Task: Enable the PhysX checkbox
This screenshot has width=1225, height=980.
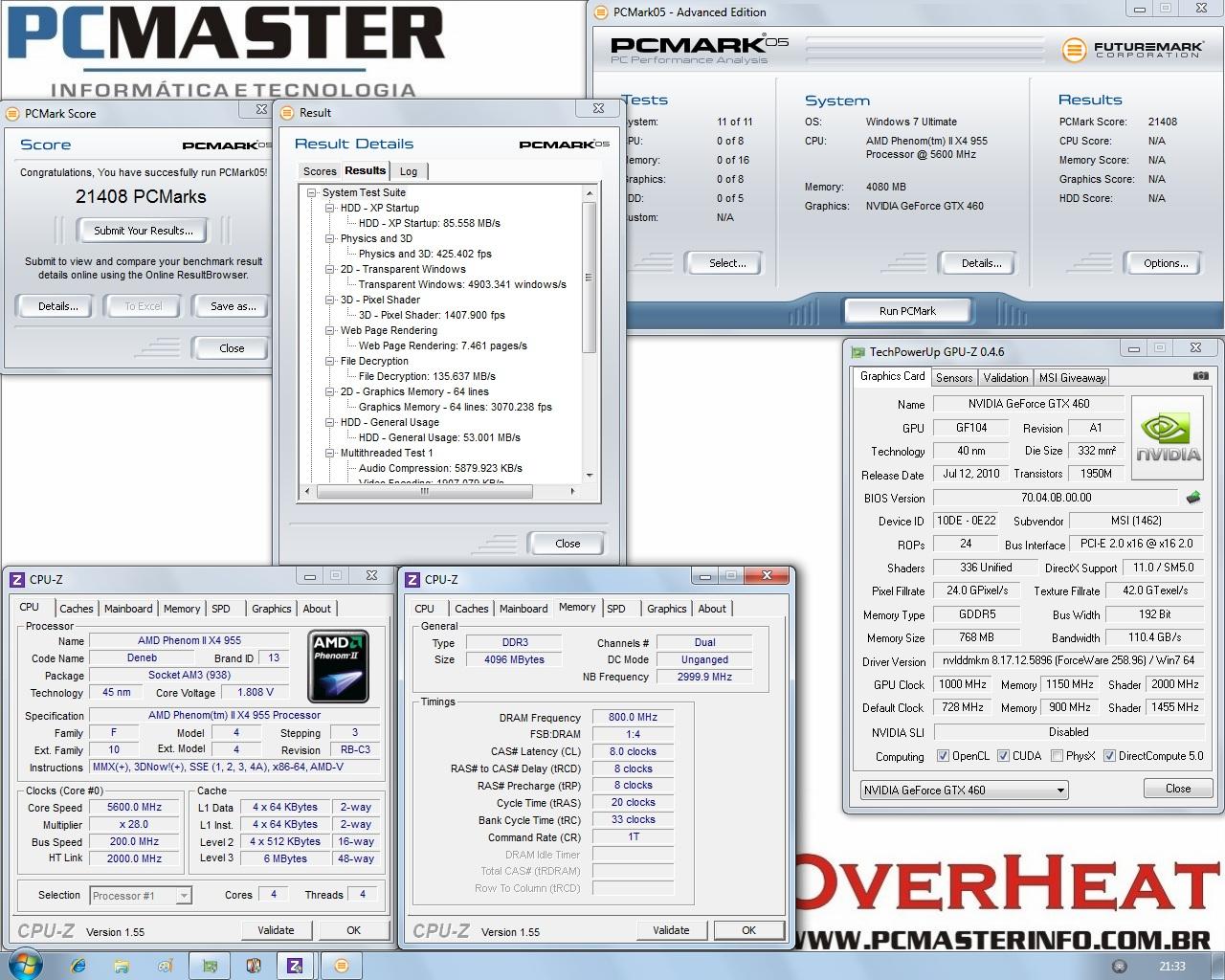Action: 1057,756
